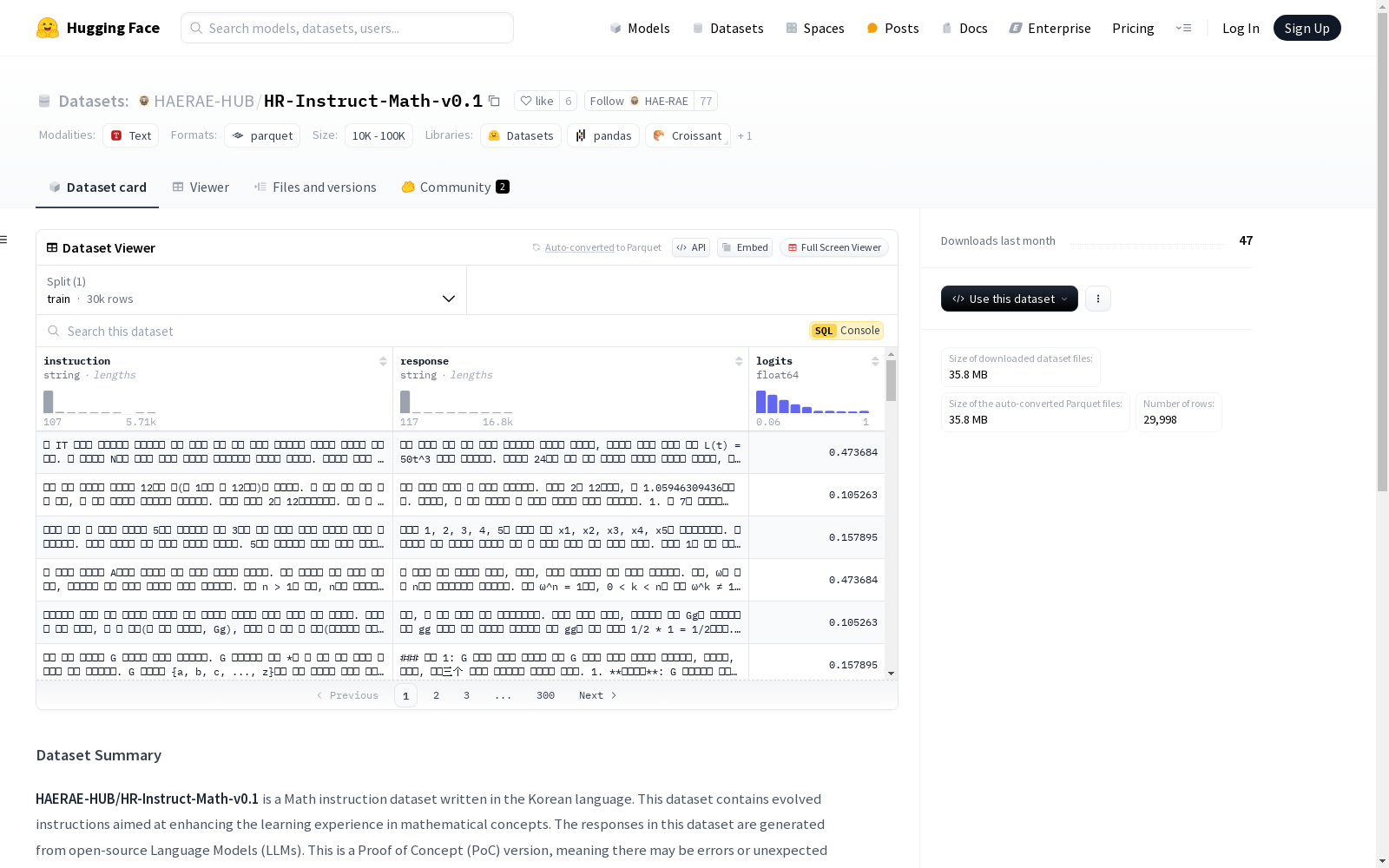Click the response lengths histogram
This screenshot has height=868, width=1389.
tap(457, 402)
